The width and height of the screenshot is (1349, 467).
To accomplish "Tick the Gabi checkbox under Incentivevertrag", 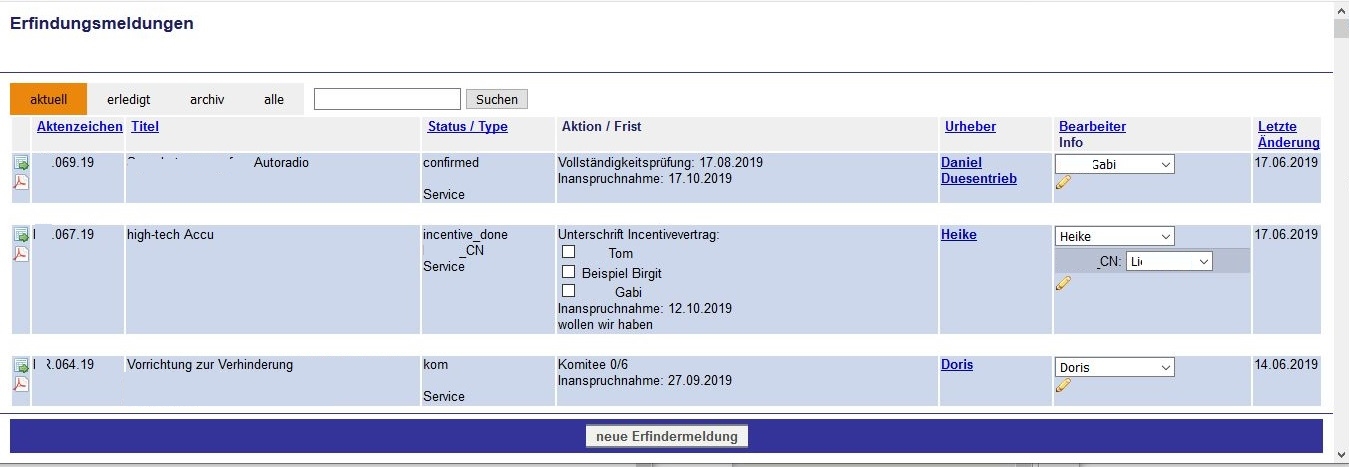I will 569,291.
